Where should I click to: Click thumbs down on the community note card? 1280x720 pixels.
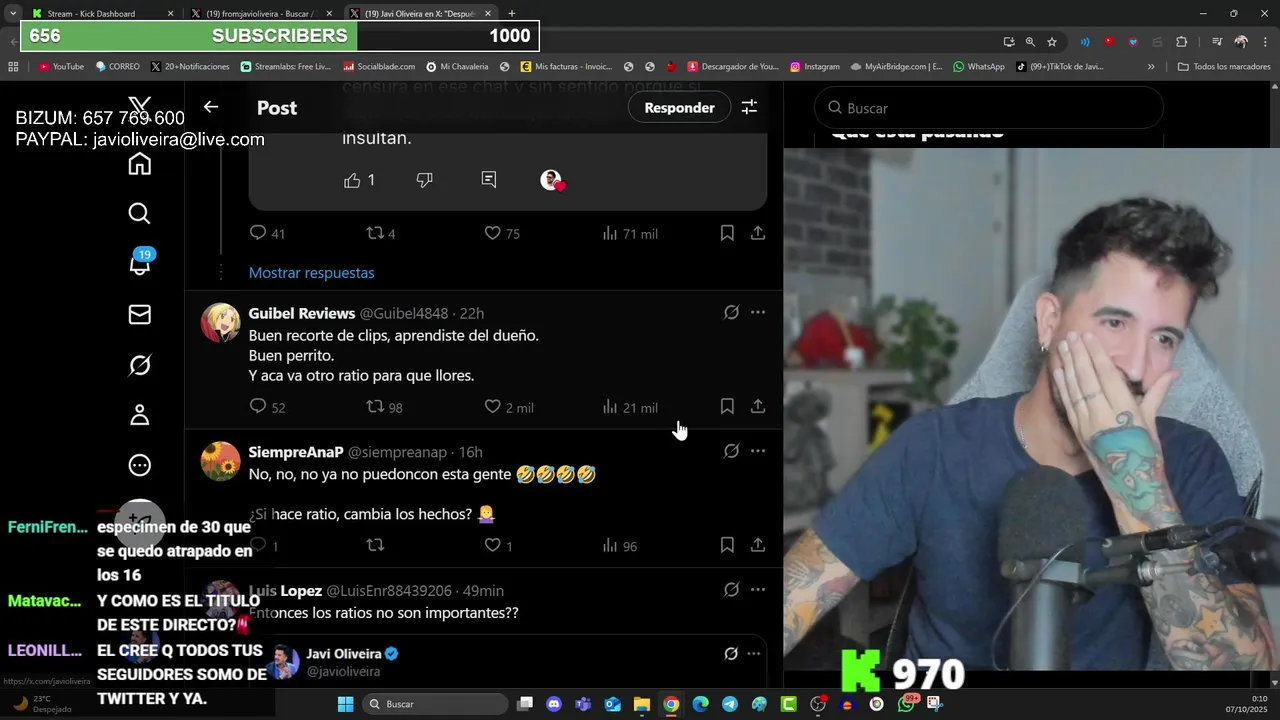[425, 180]
